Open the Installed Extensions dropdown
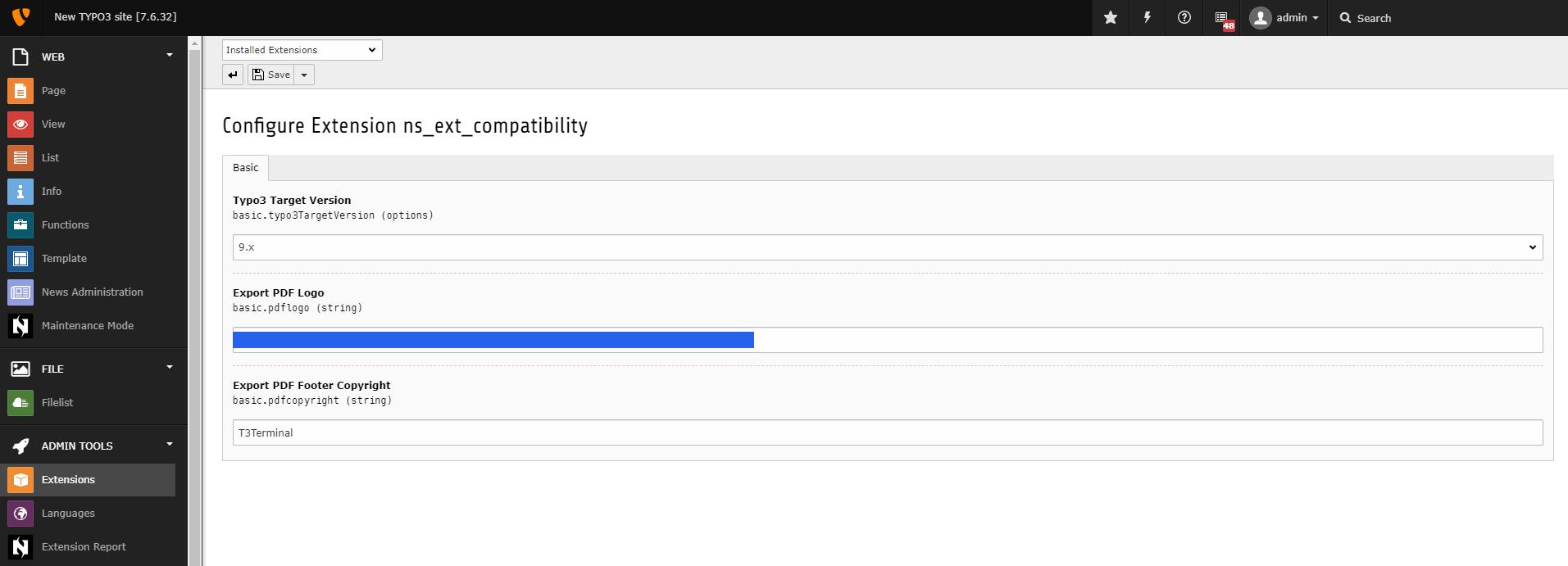This screenshot has height=566, width=1568. point(302,50)
